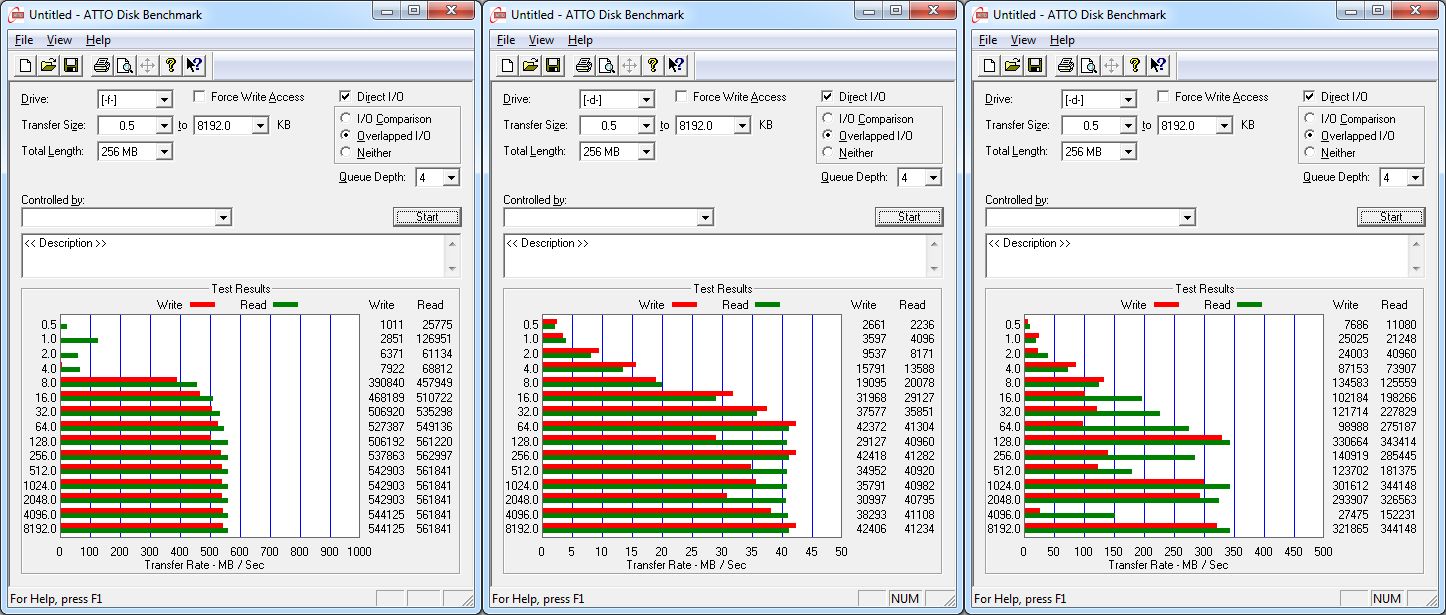
Task: Click Save floppy icon in left window
Action: click(x=71, y=66)
